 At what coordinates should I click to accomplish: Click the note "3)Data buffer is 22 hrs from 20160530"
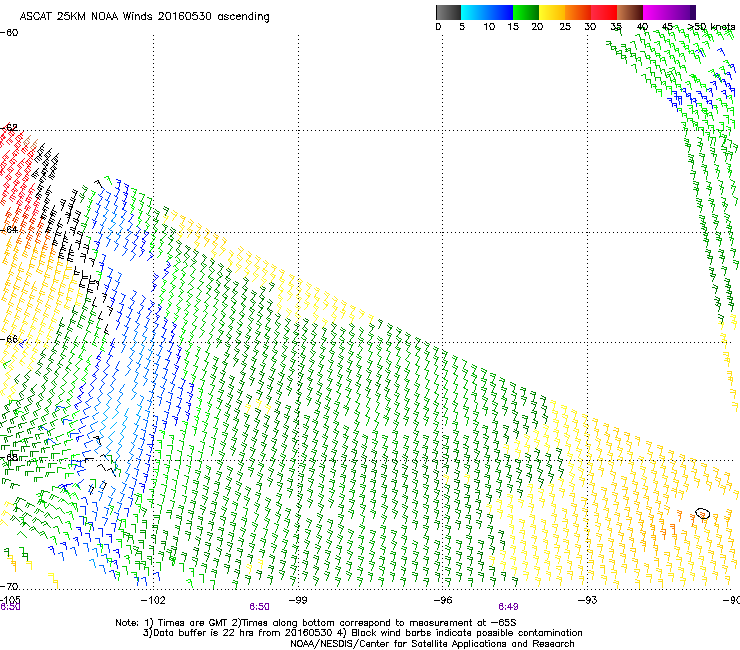click(x=237, y=633)
